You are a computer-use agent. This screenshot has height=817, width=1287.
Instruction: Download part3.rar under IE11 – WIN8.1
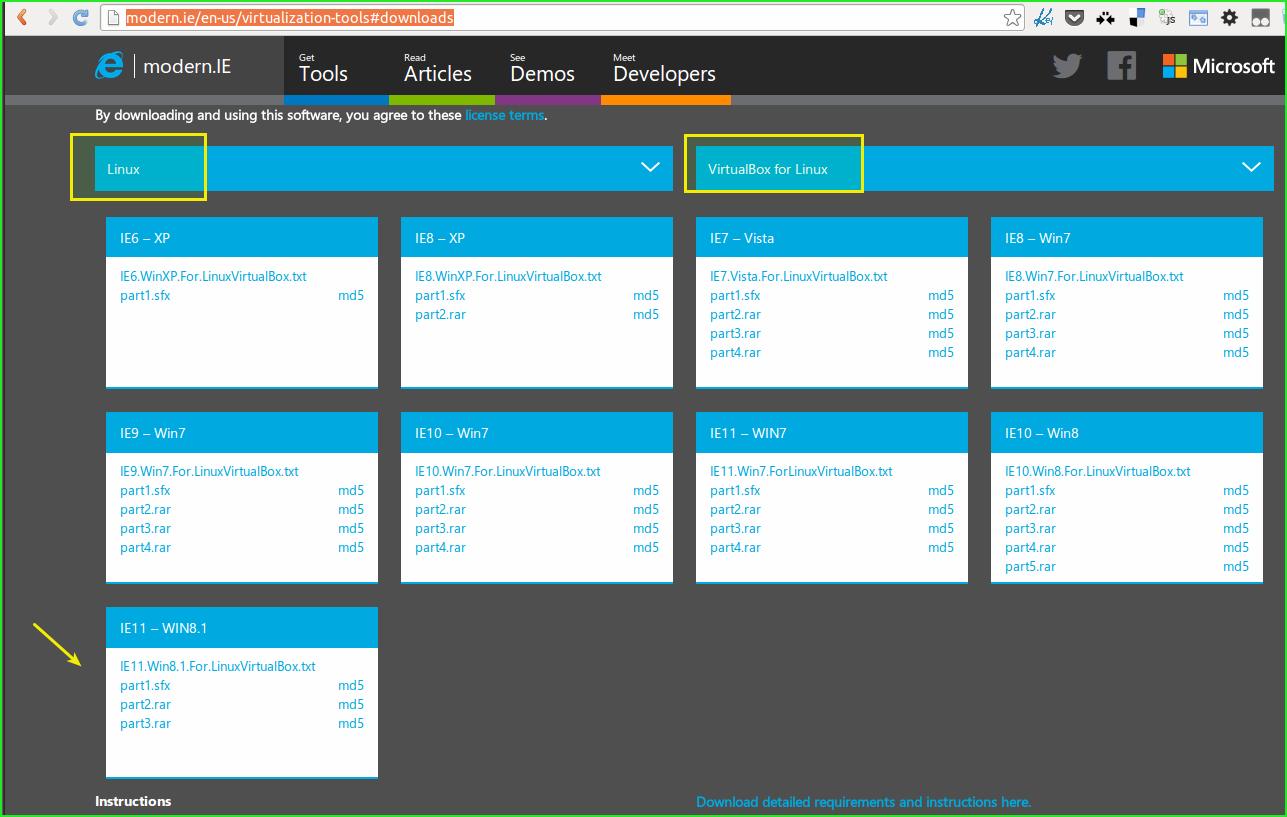(145, 723)
